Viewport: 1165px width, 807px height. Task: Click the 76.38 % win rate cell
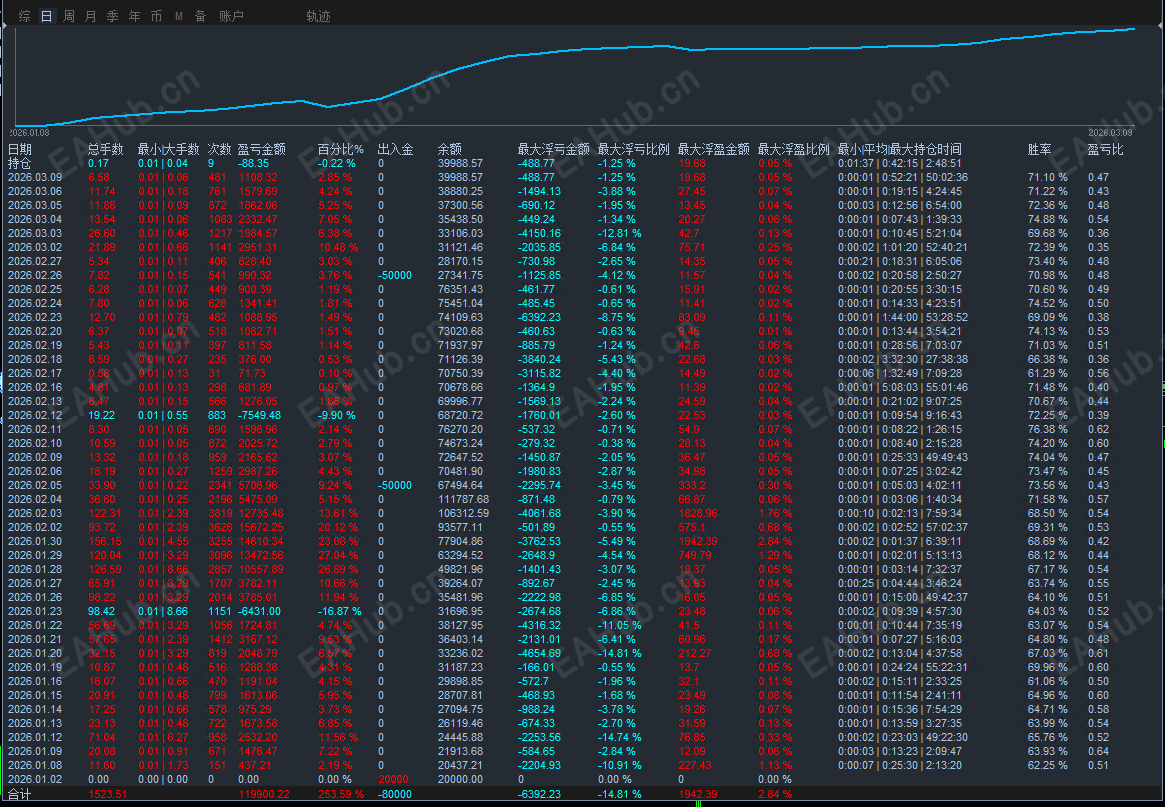point(1048,430)
